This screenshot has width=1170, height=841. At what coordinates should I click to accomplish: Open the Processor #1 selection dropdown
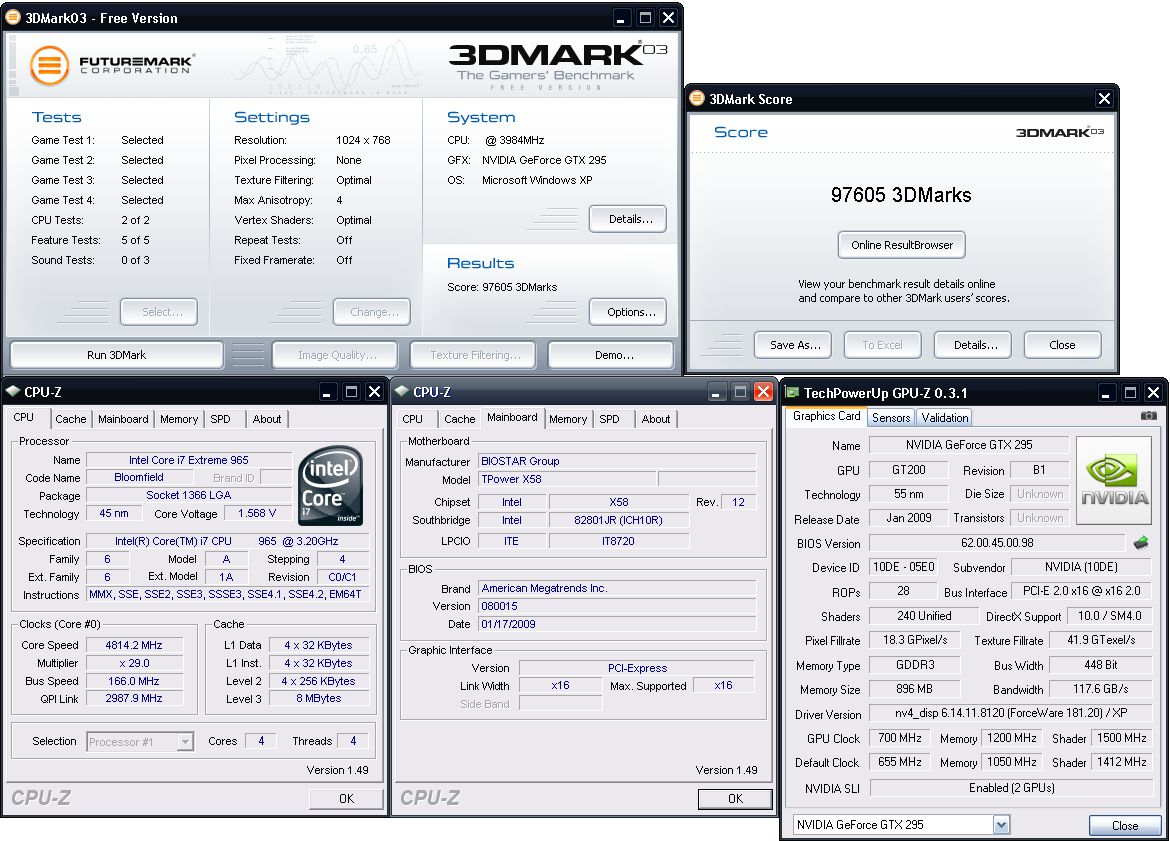185,742
